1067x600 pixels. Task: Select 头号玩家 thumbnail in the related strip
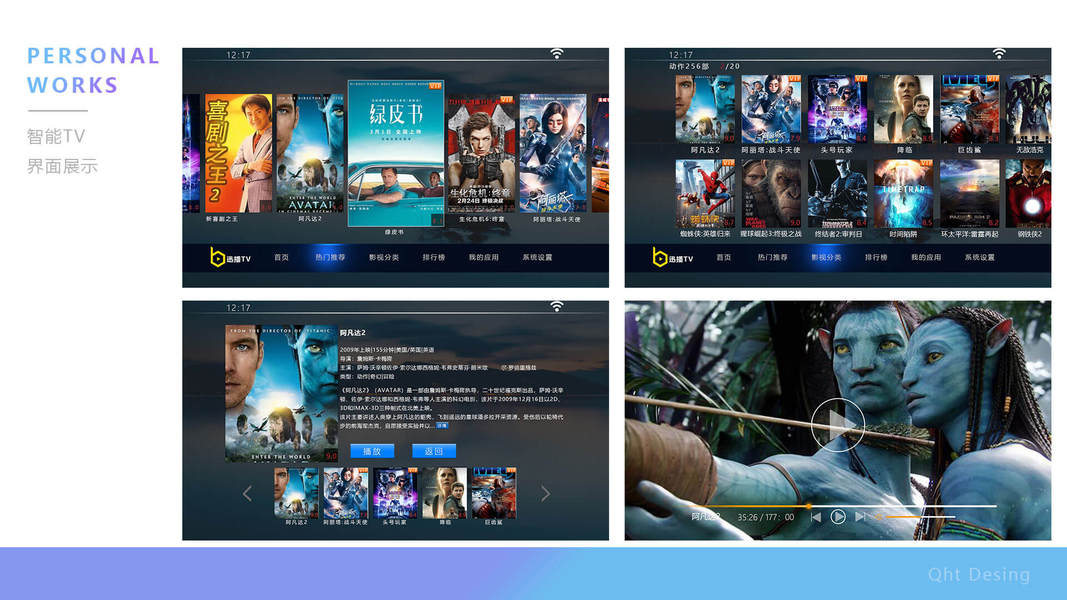[395, 493]
